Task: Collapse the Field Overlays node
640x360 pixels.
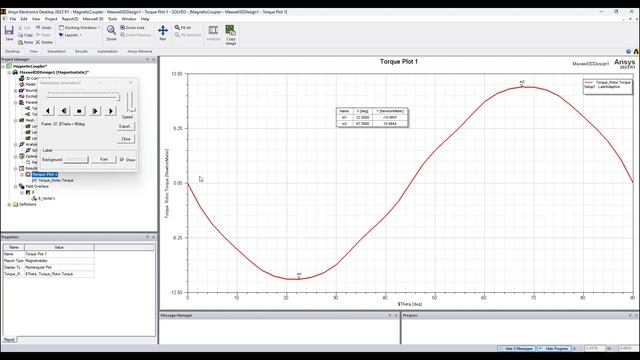Action: point(16,187)
